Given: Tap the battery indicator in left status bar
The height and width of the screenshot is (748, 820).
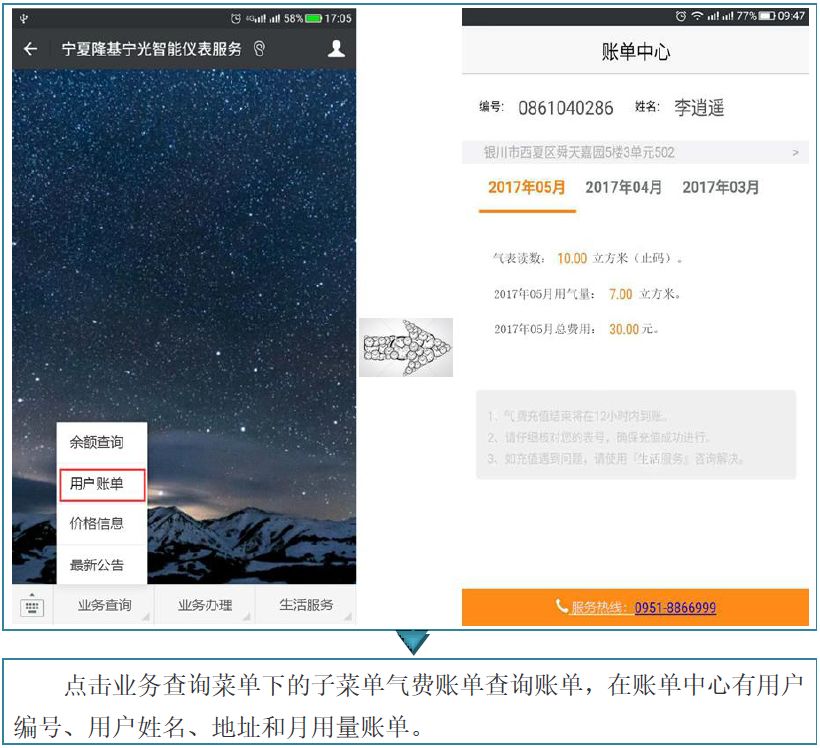Looking at the screenshot, I should click(x=313, y=18).
